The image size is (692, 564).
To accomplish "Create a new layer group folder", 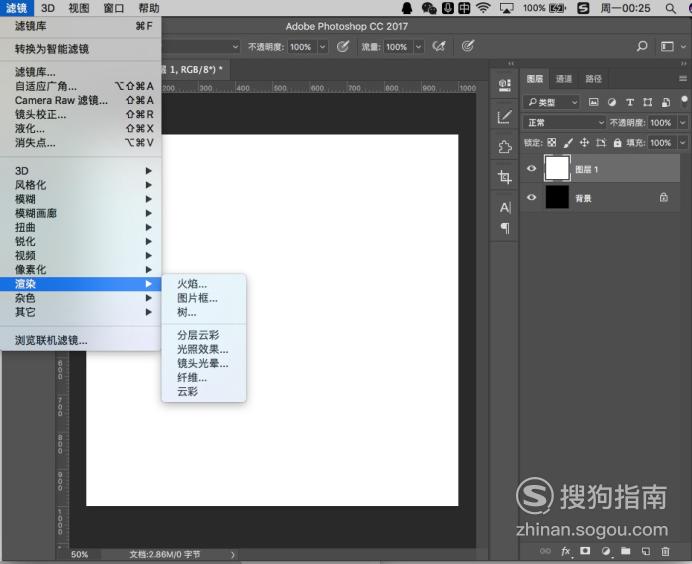I will tap(626, 550).
